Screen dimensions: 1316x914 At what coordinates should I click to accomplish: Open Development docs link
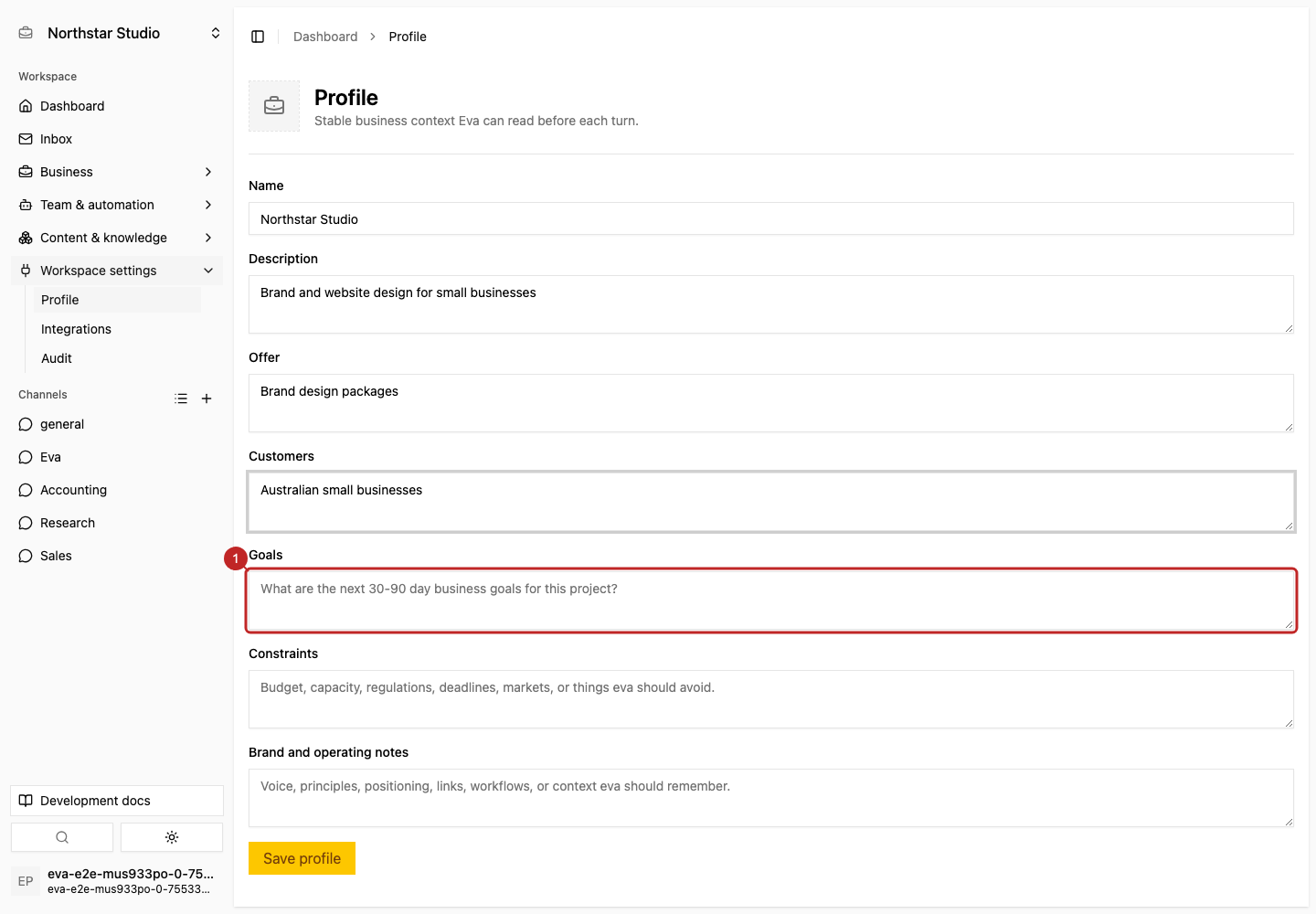(x=117, y=801)
